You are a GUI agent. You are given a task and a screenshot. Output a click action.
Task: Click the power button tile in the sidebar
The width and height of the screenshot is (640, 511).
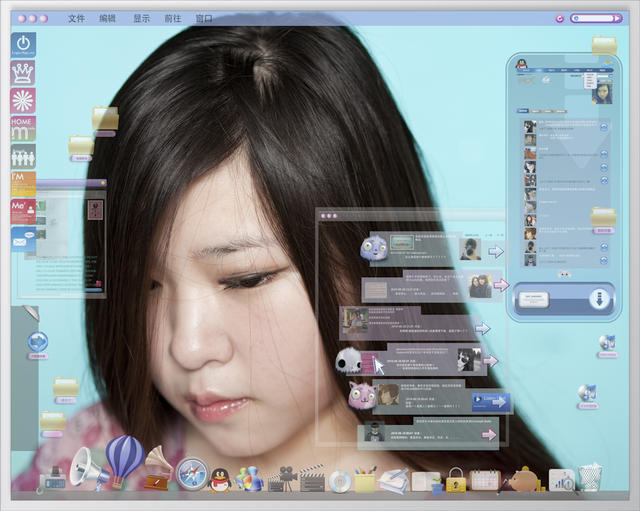23,44
